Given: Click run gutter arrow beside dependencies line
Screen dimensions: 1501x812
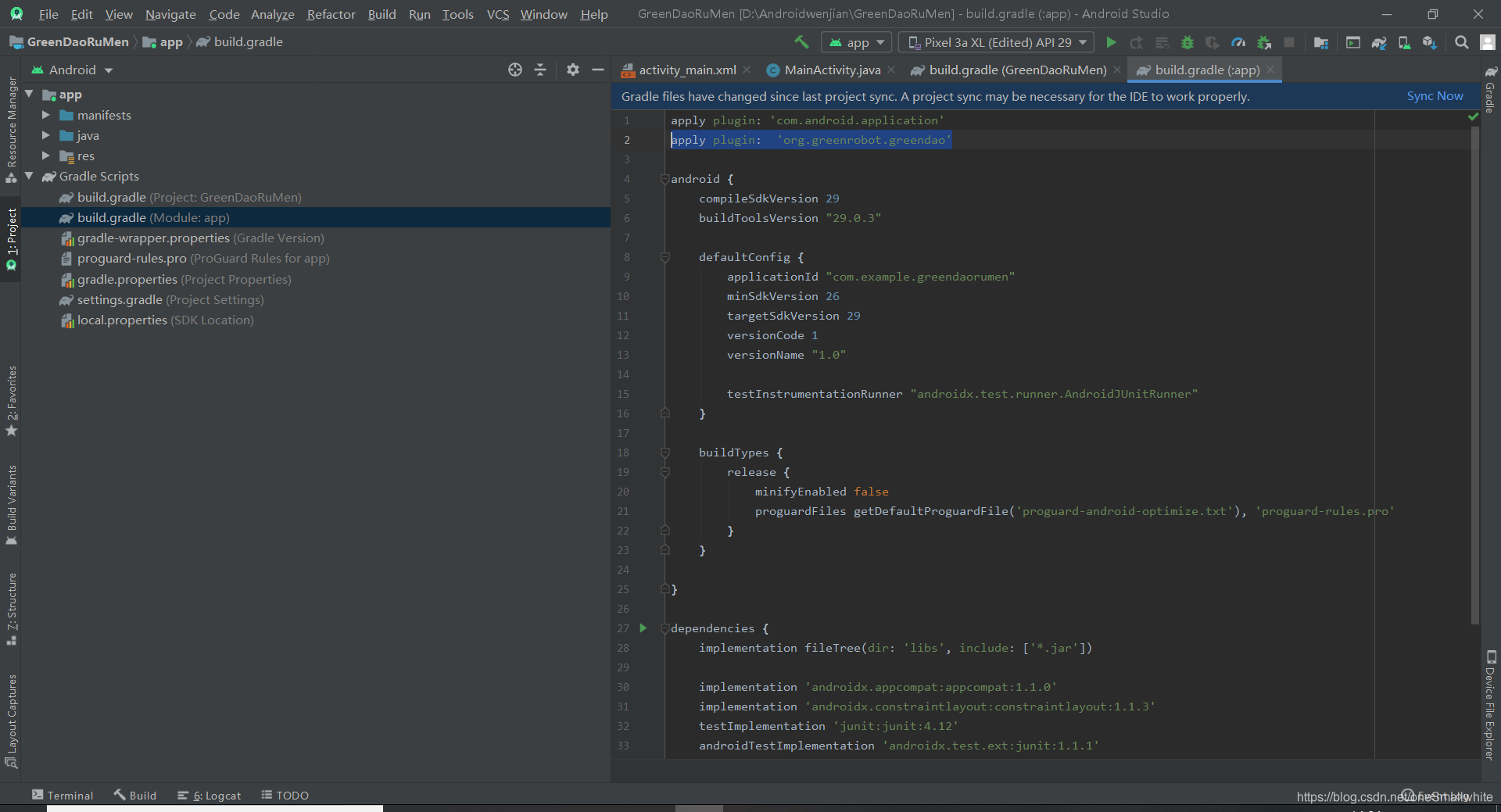Looking at the screenshot, I should coord(643,628).
